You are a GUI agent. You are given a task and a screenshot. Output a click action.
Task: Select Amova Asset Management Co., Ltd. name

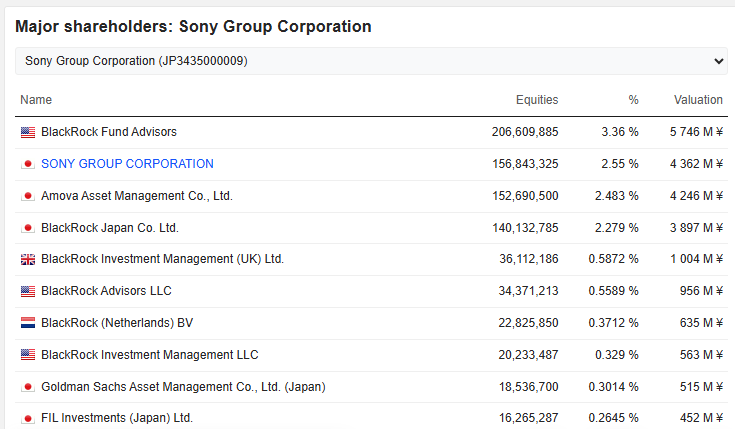click(x=137, y=196)
